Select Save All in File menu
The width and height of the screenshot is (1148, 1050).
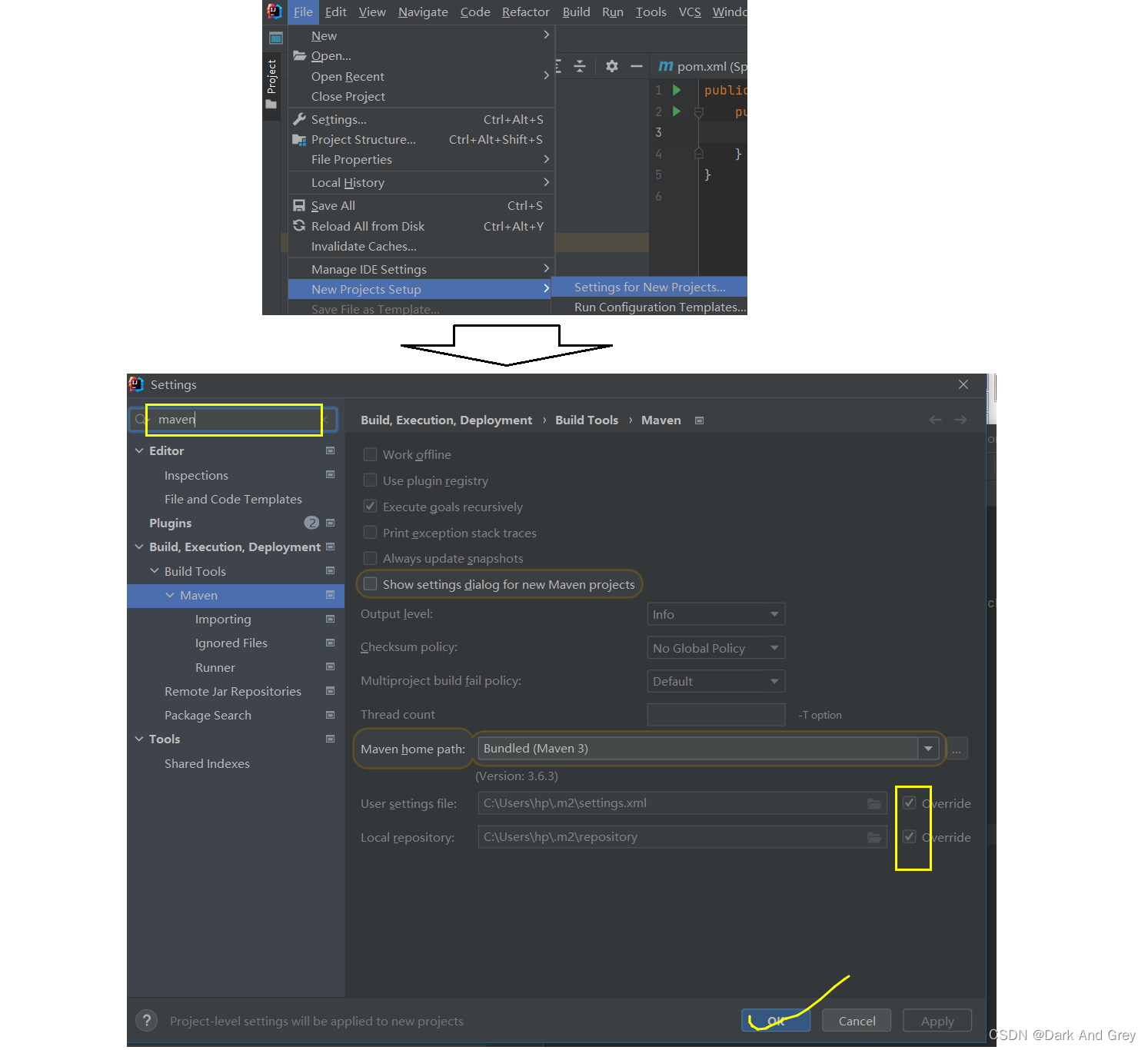click(x=421, y=205)
